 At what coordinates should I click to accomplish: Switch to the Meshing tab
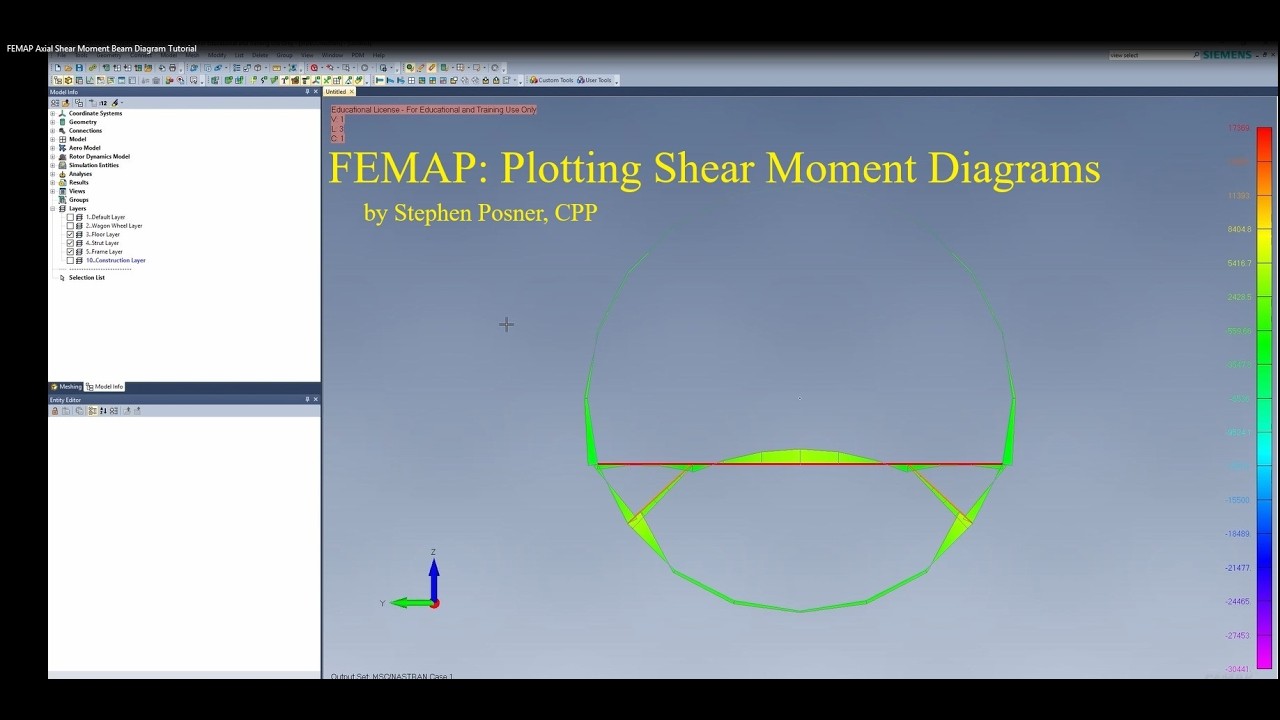67,387
